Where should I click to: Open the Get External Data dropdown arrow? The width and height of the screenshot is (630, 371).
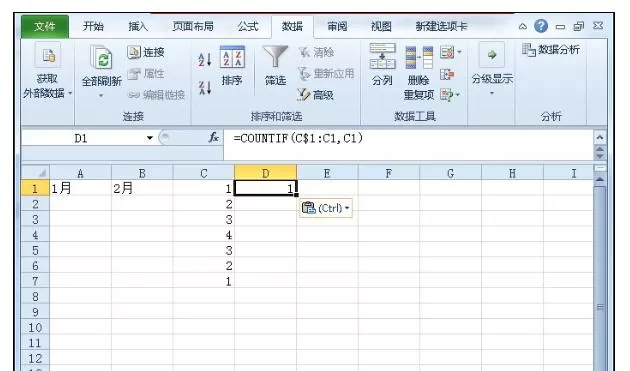click(x=70, y=93)
